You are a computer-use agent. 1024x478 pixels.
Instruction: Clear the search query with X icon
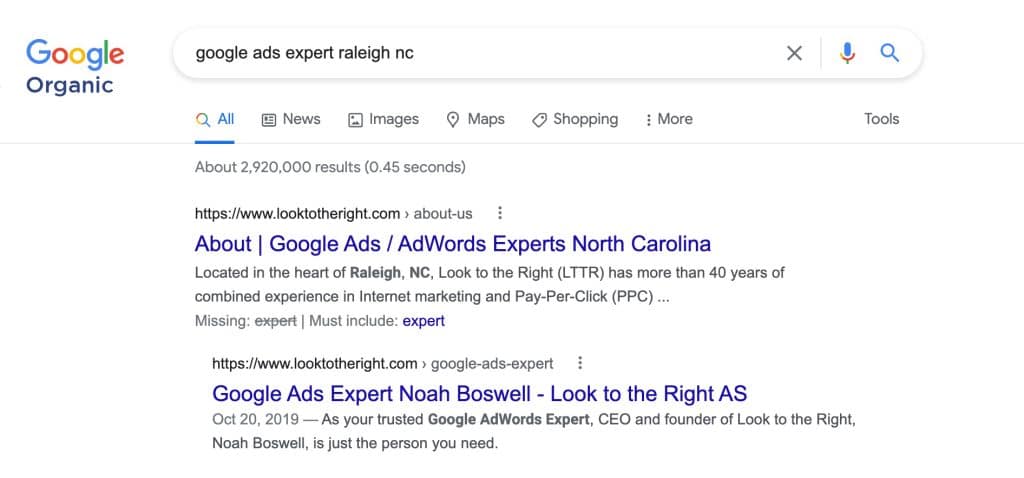click(x=794, y=53)
